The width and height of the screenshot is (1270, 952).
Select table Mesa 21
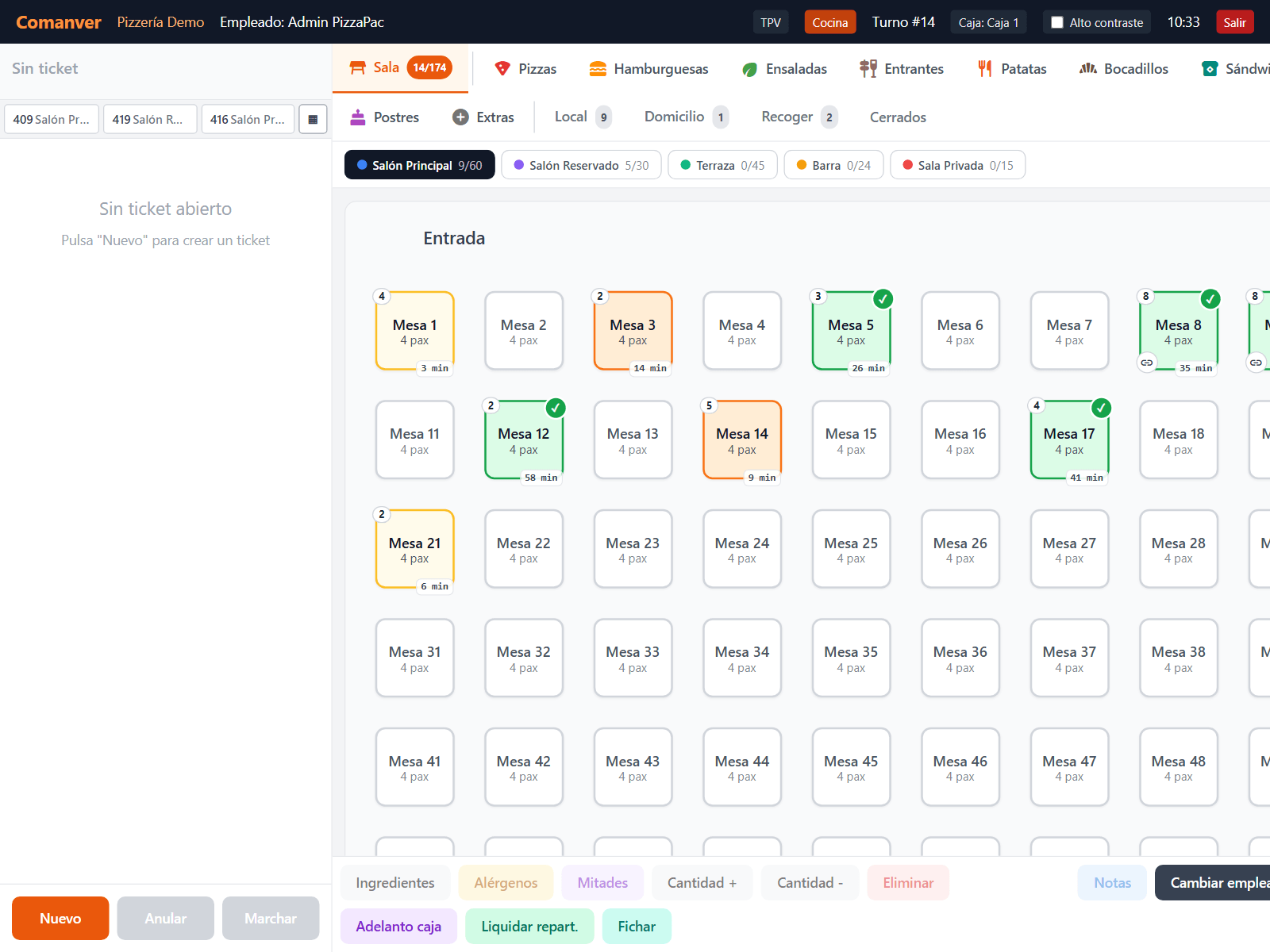(414, 549)
